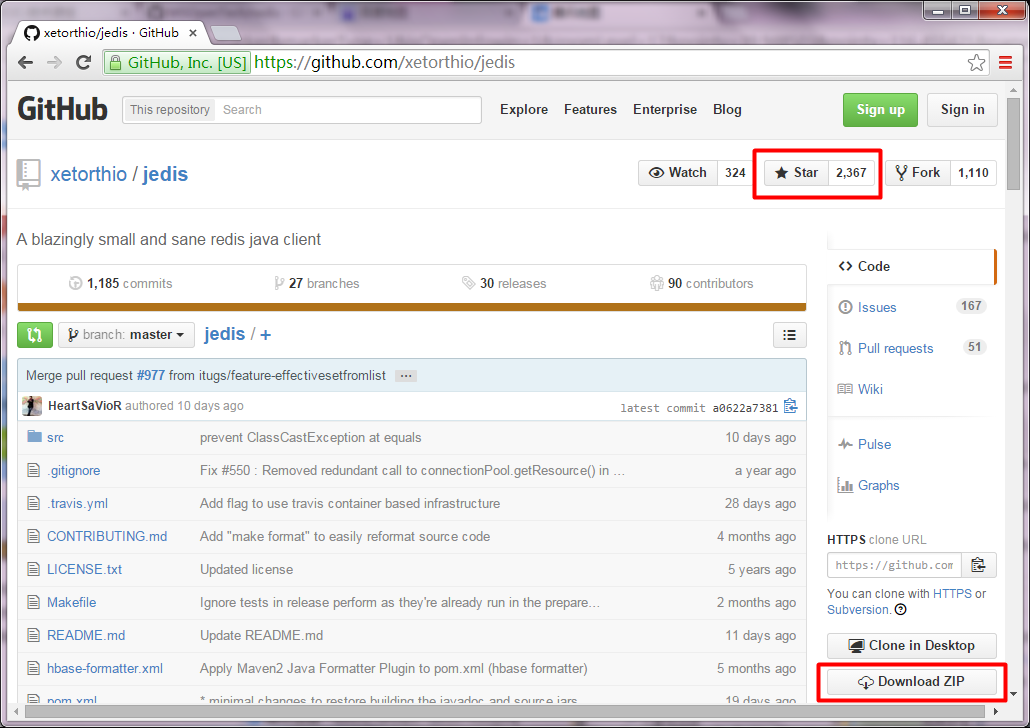
Task: Star the jedis repository
Action: (796, 173)
